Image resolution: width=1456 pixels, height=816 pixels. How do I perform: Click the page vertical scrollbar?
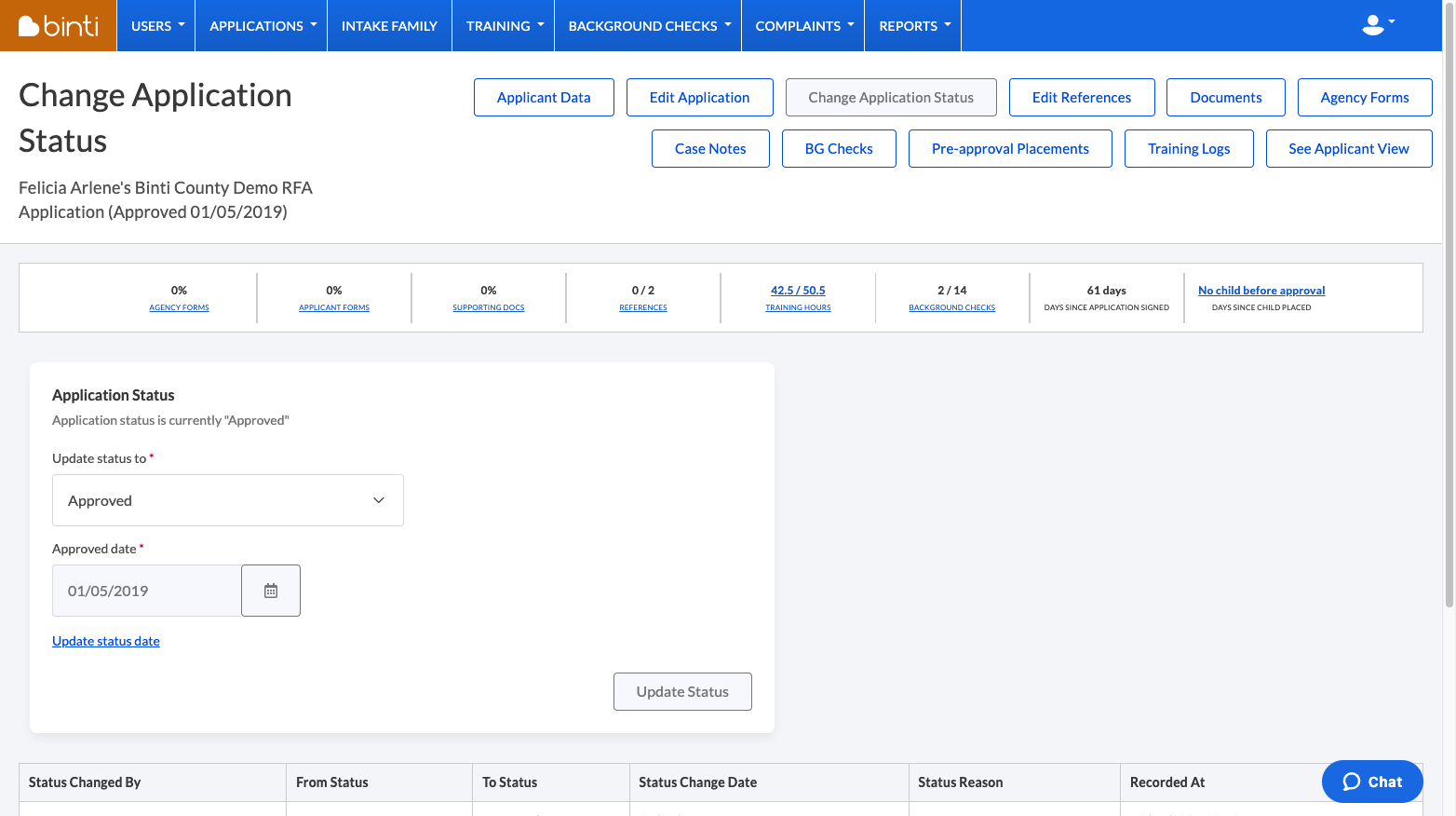pyautogui.click(x=1449, y=307)
